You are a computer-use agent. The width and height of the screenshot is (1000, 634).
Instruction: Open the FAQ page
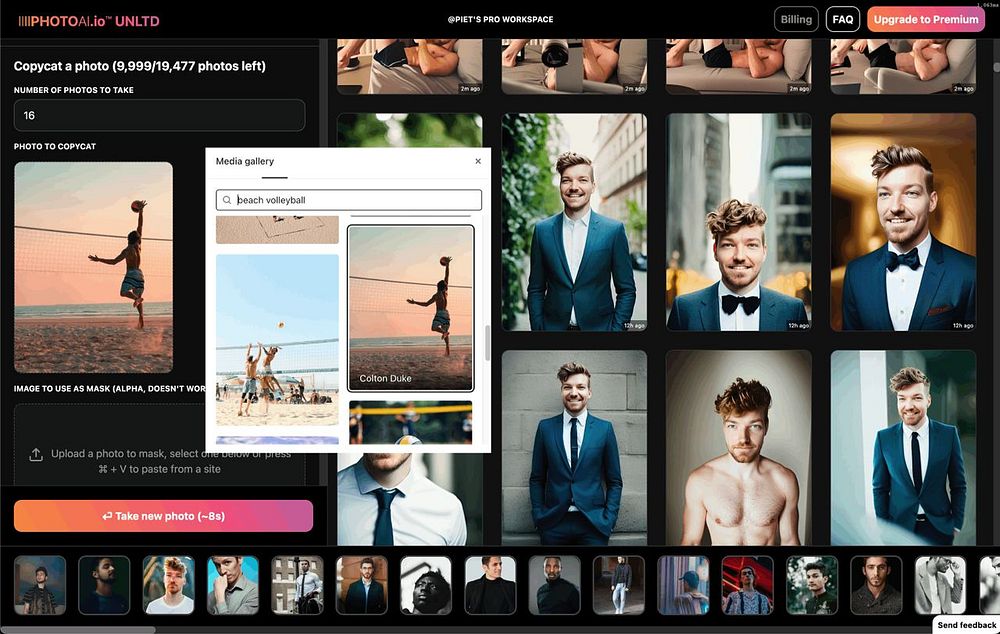[x=842, y=19]
